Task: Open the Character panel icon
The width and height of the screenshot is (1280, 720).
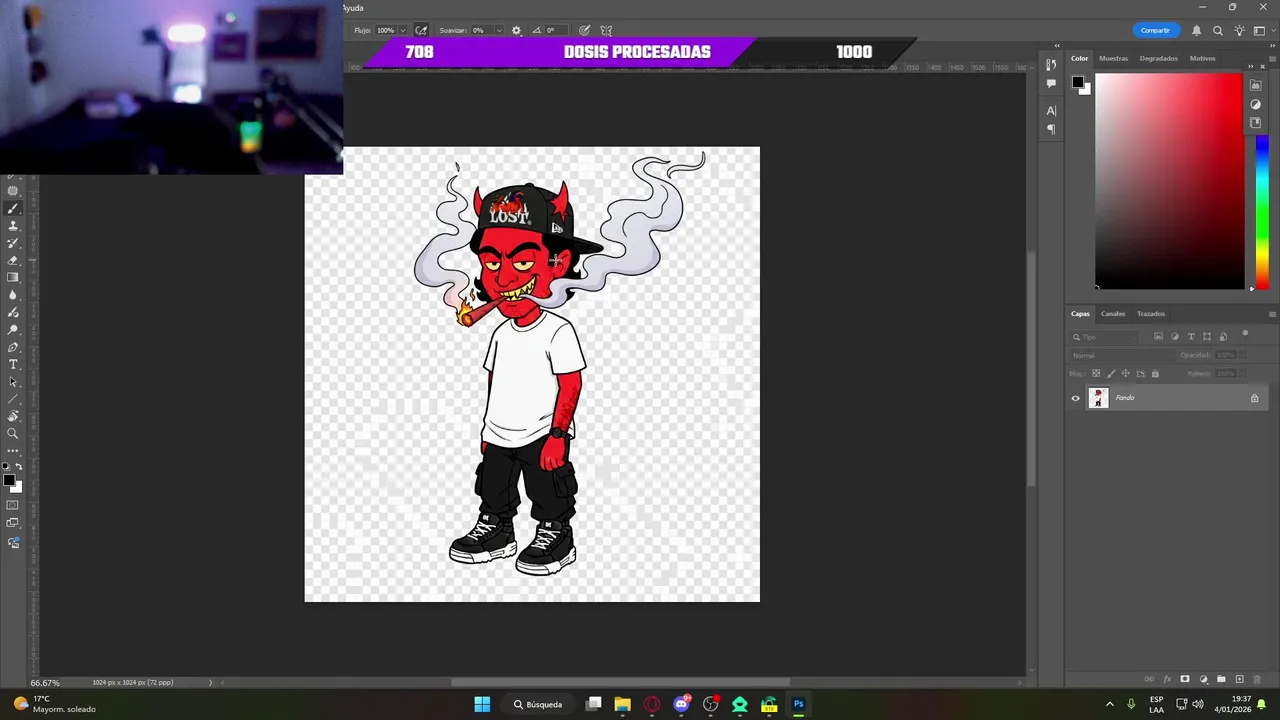Action: (1051, 111)
